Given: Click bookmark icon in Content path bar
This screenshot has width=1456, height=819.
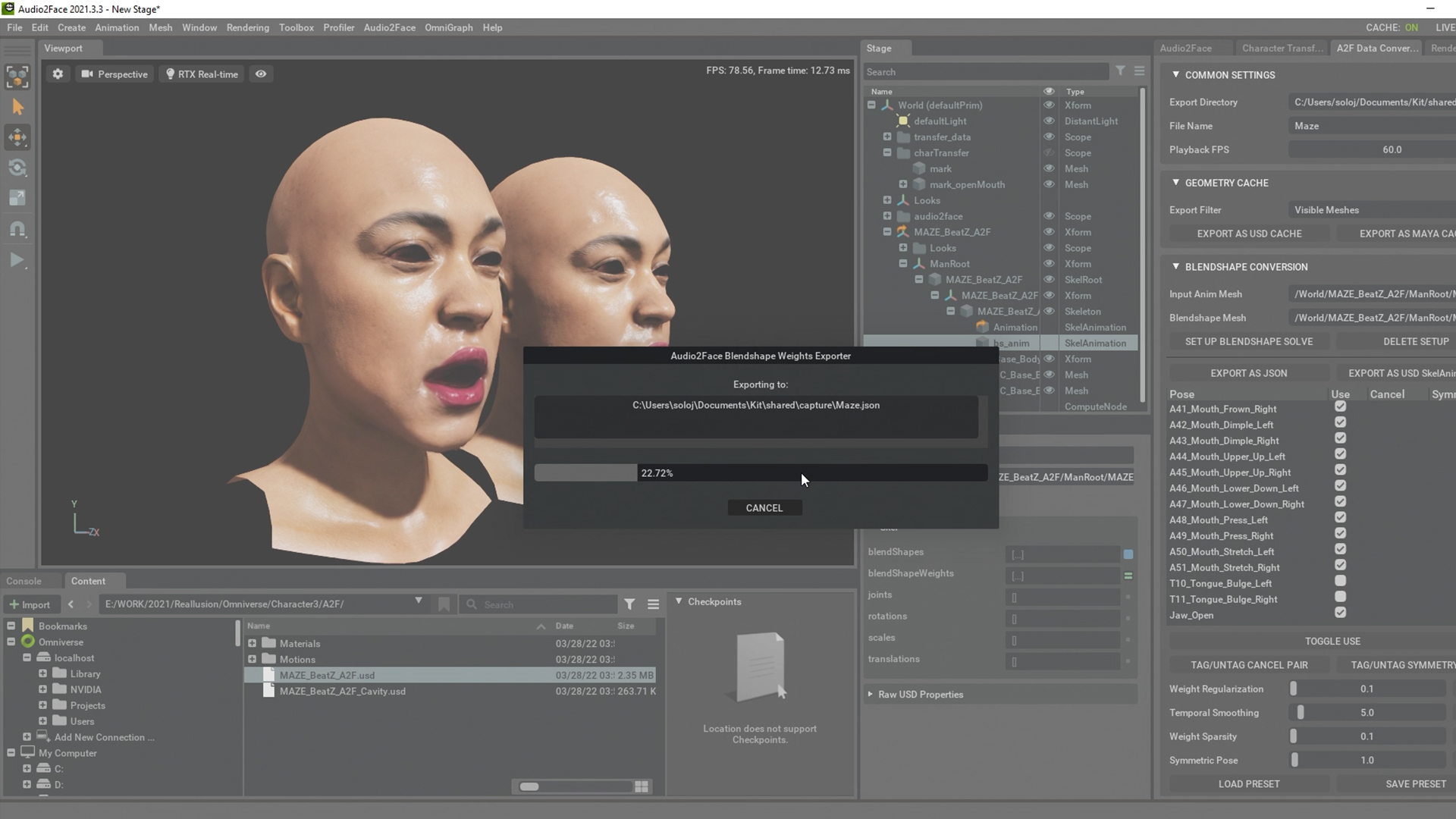Looking at the screenshot, I should coord(444,604).
